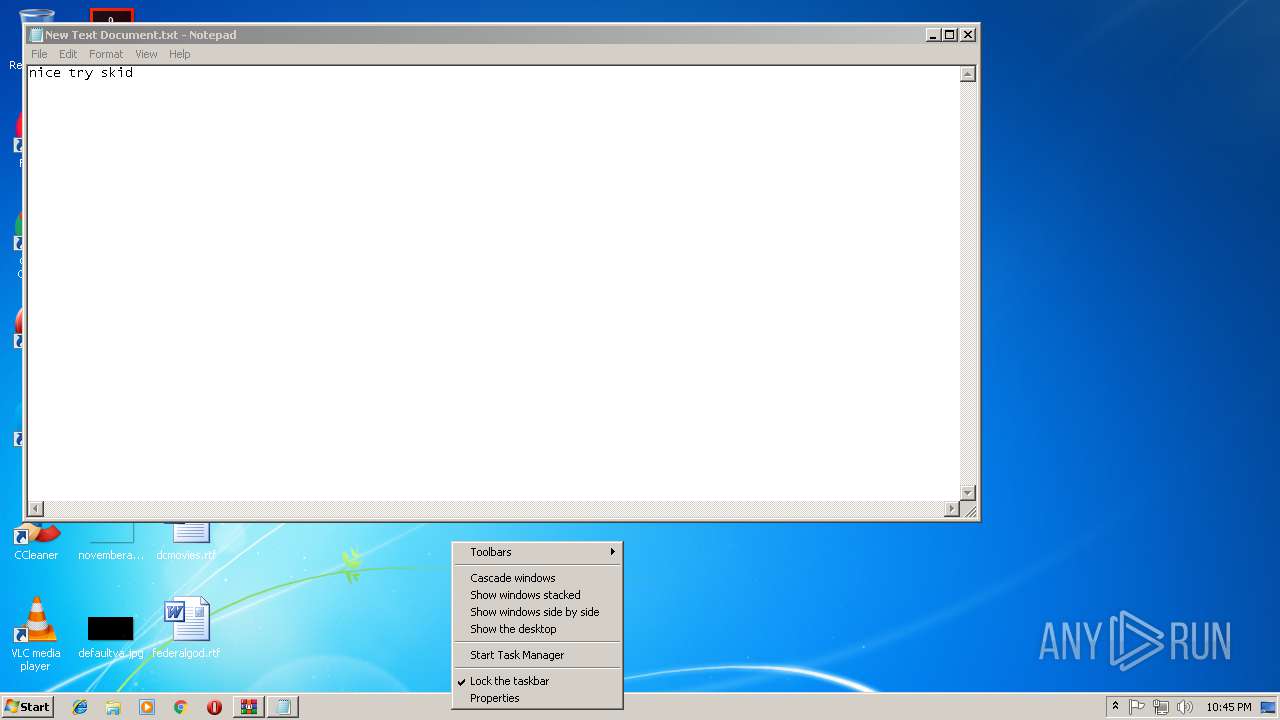This screenshot has height=720, width=1280.
Task: Select the novembera... desktop file
Action: [110, 541]
